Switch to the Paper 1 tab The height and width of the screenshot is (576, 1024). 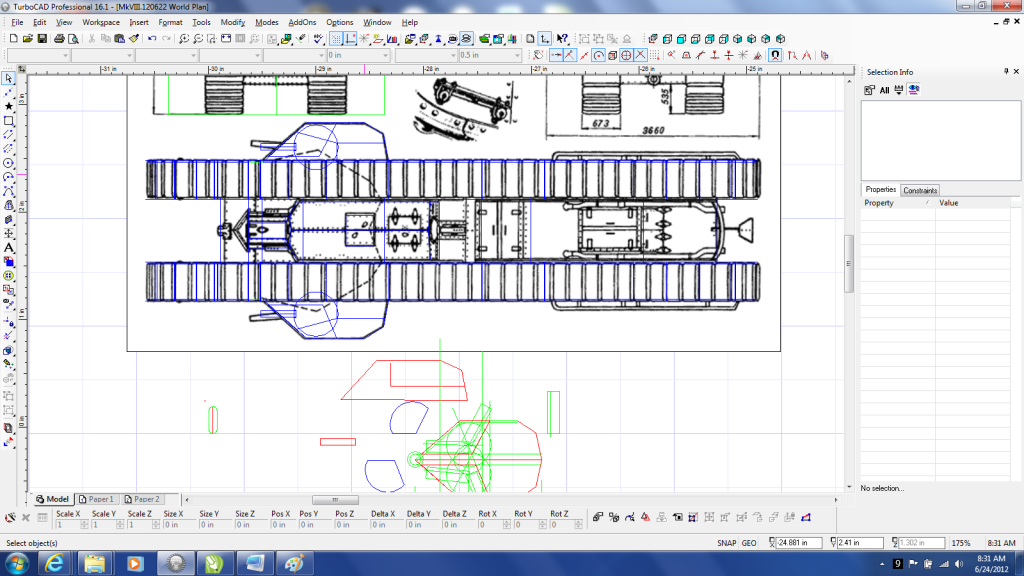[x=97, y=499]
